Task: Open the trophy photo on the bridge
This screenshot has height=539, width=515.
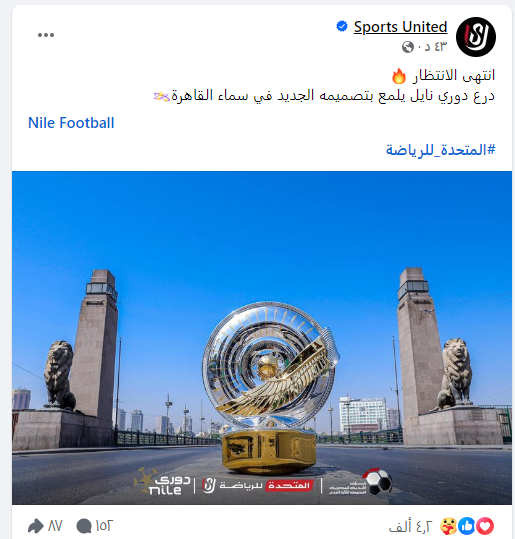Action: (x=262, y=338)
